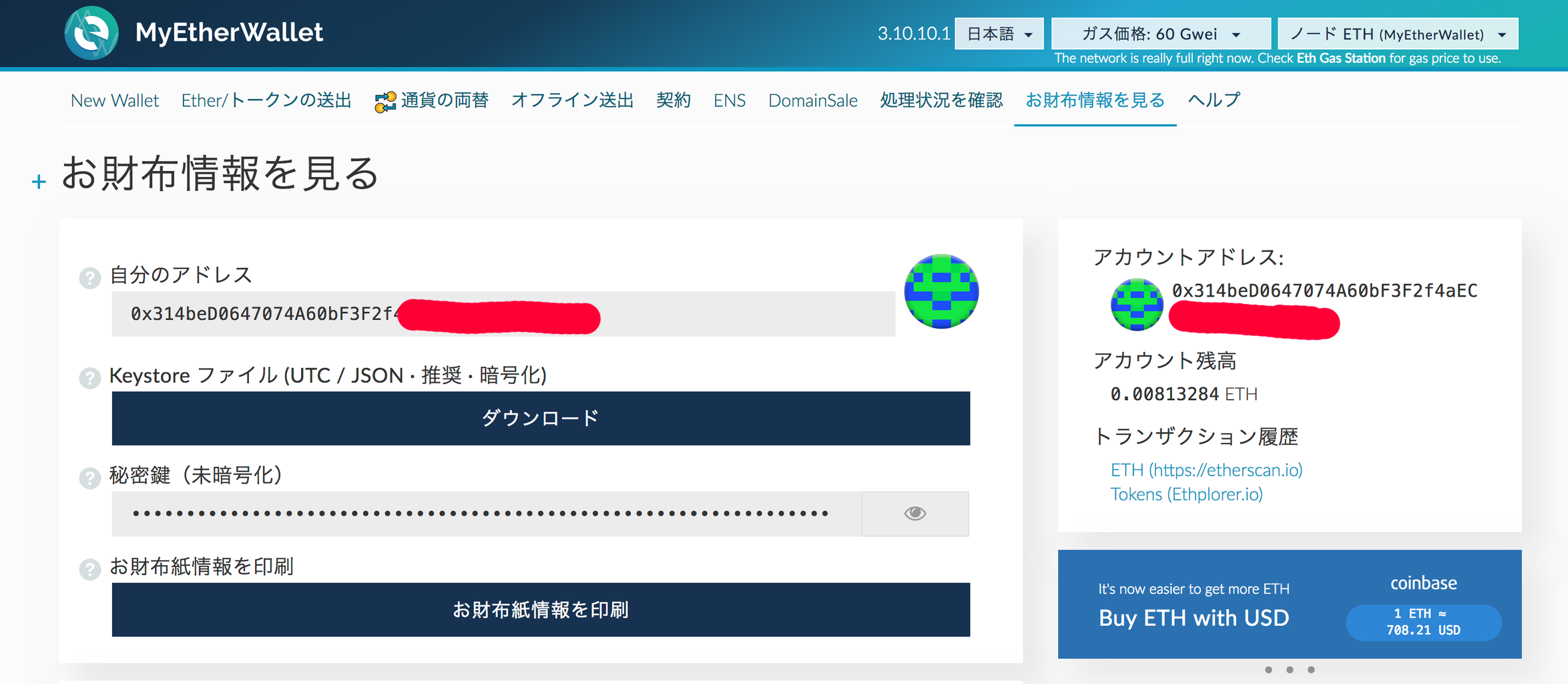This screenshot has height=684, width=1568.
Task: Click the swap icon next to 通貨の両替
Action: pos(385,102)
